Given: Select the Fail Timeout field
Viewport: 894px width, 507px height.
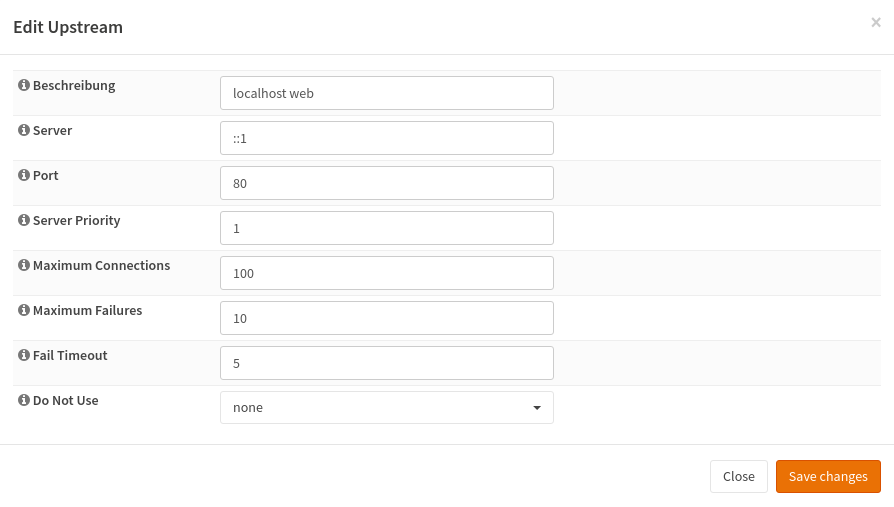Looking at the screenshot, I should (386, 363).
